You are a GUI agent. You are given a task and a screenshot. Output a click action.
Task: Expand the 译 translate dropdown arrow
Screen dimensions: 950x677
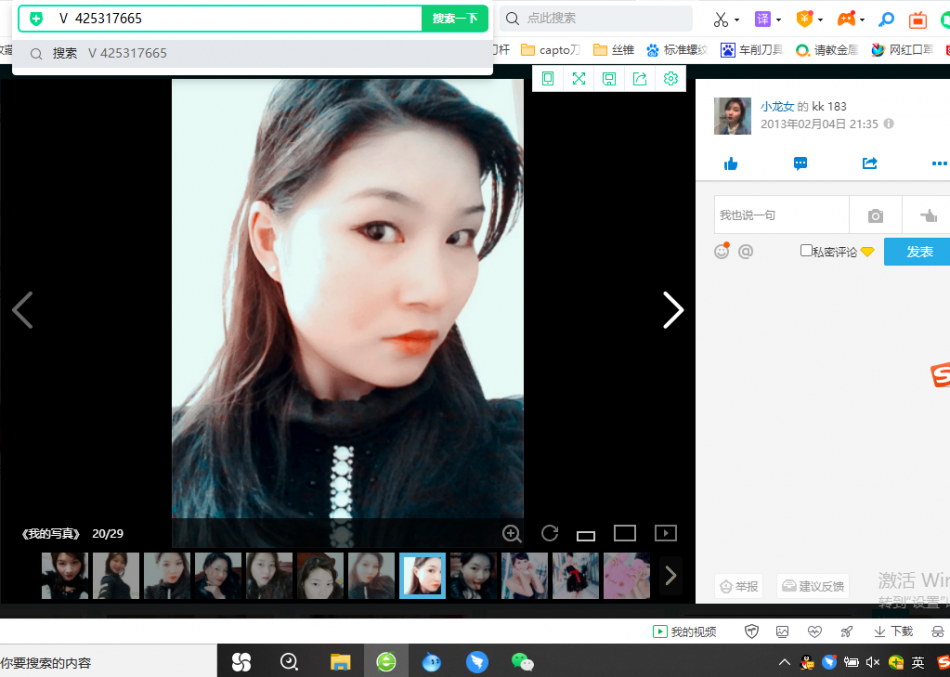pyautogui.click(x=778, y=20)
